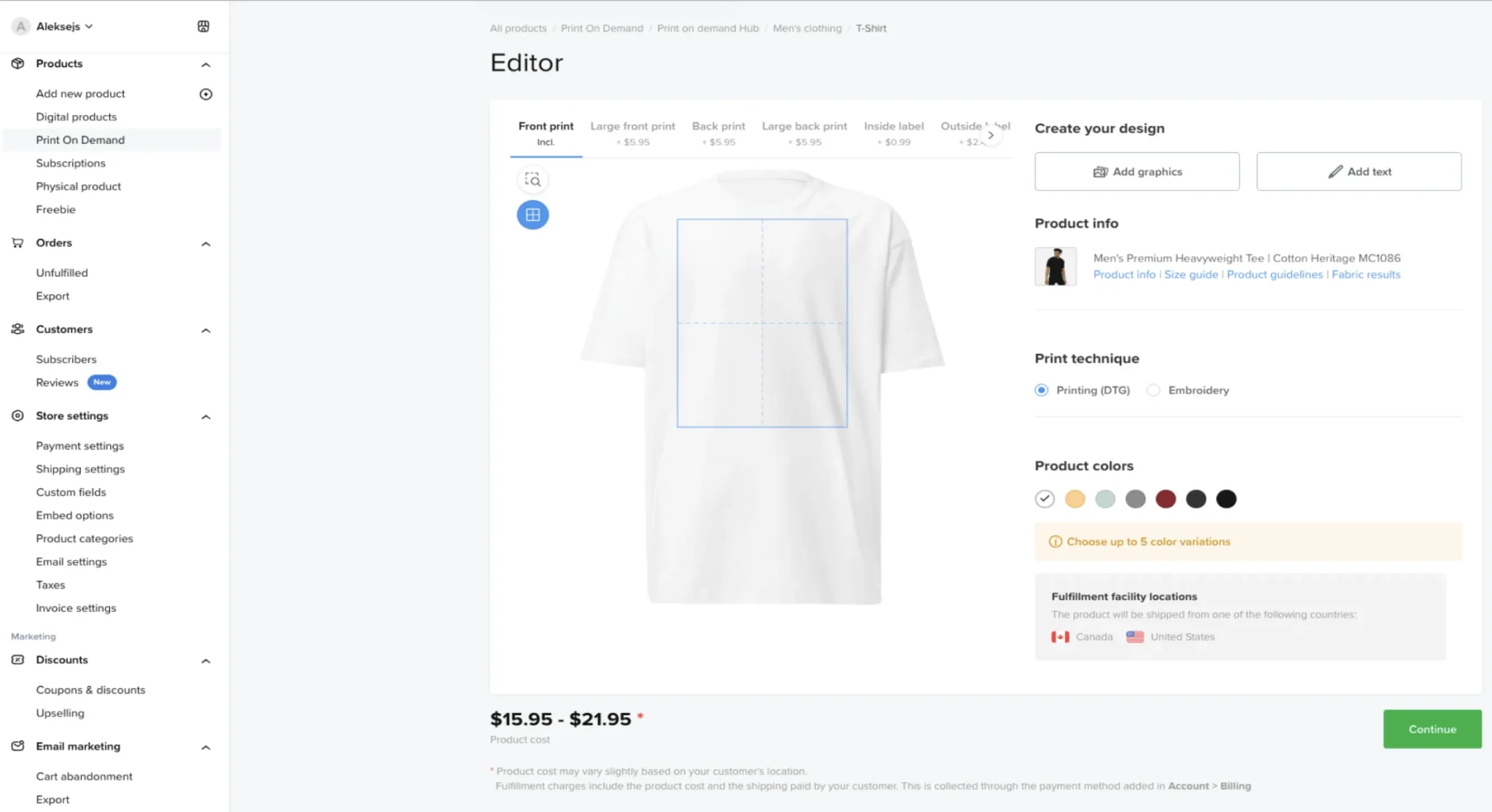
Task: Open the Aleksejs account dropdown
Action: [x=64, y=26]
